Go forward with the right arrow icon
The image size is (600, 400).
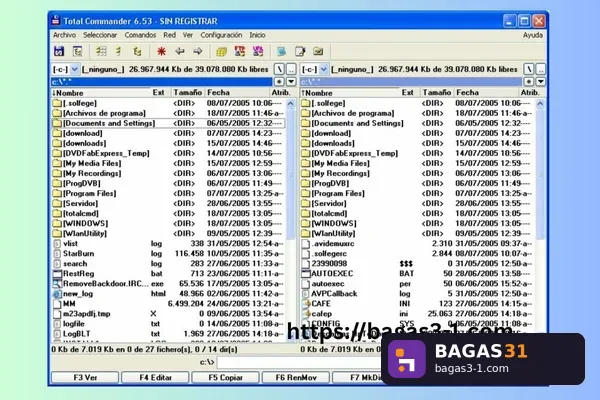click(198, 51)
